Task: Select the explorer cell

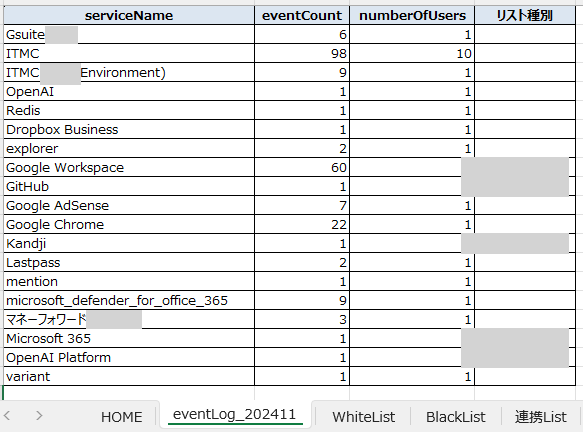Action: [x=129, y=148]
